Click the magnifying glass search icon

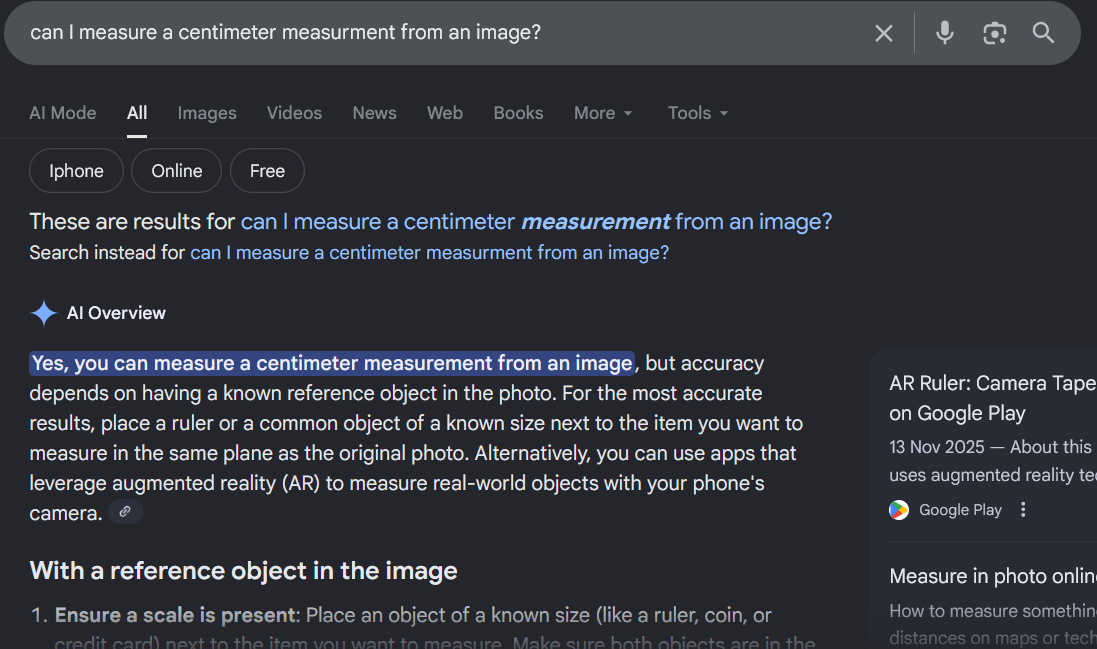[x=1043, y=33]
